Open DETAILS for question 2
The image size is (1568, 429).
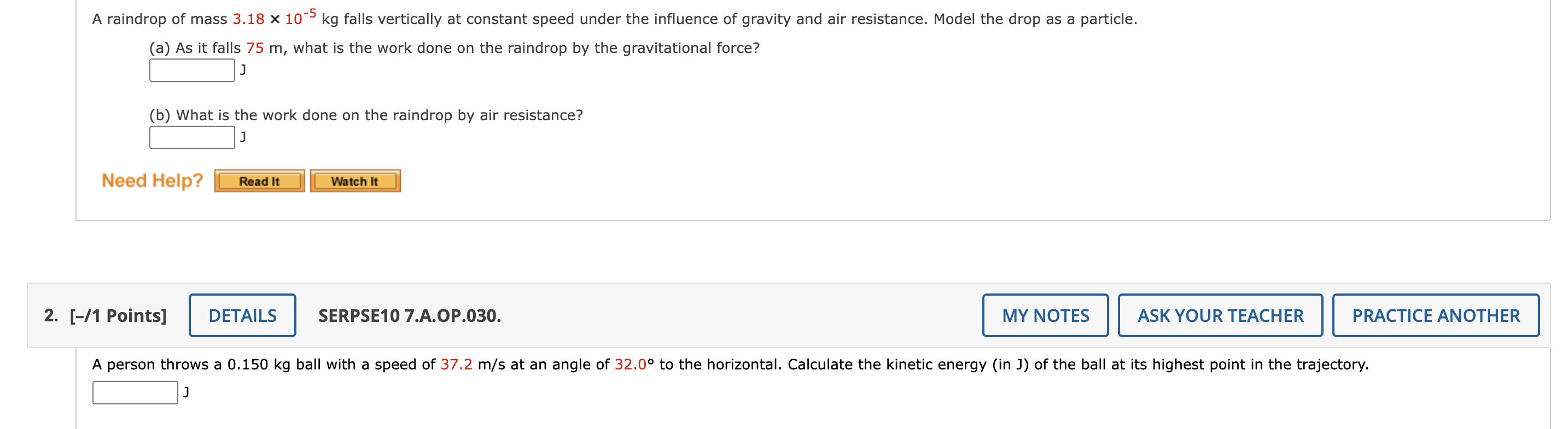click(242, 315)
